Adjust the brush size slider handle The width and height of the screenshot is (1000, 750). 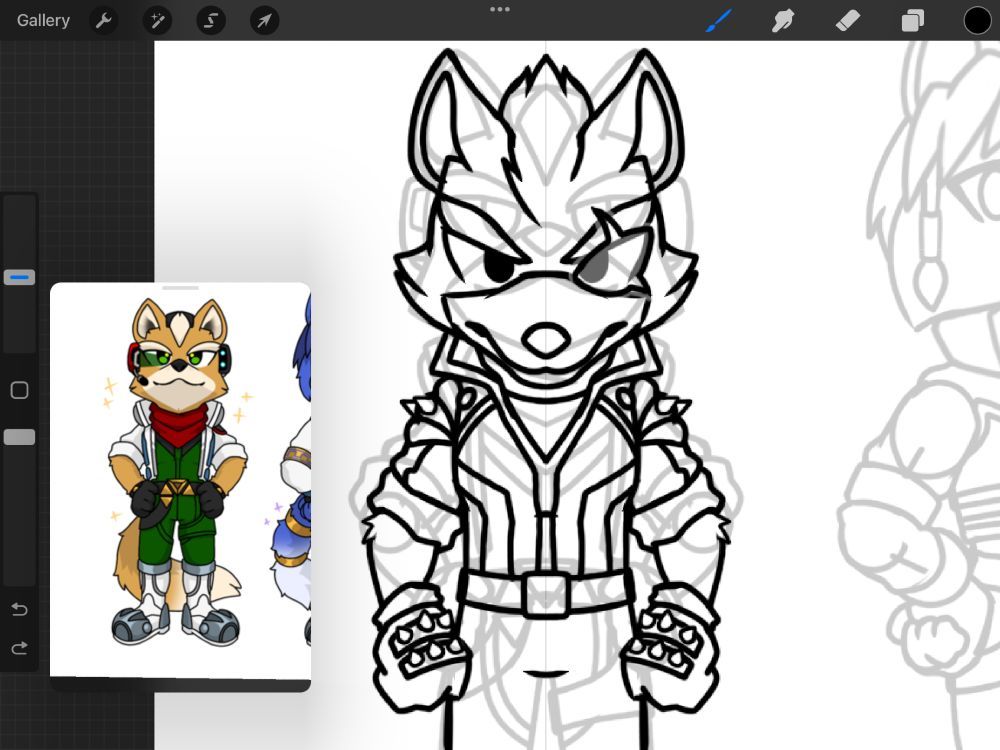coord(19,277)
